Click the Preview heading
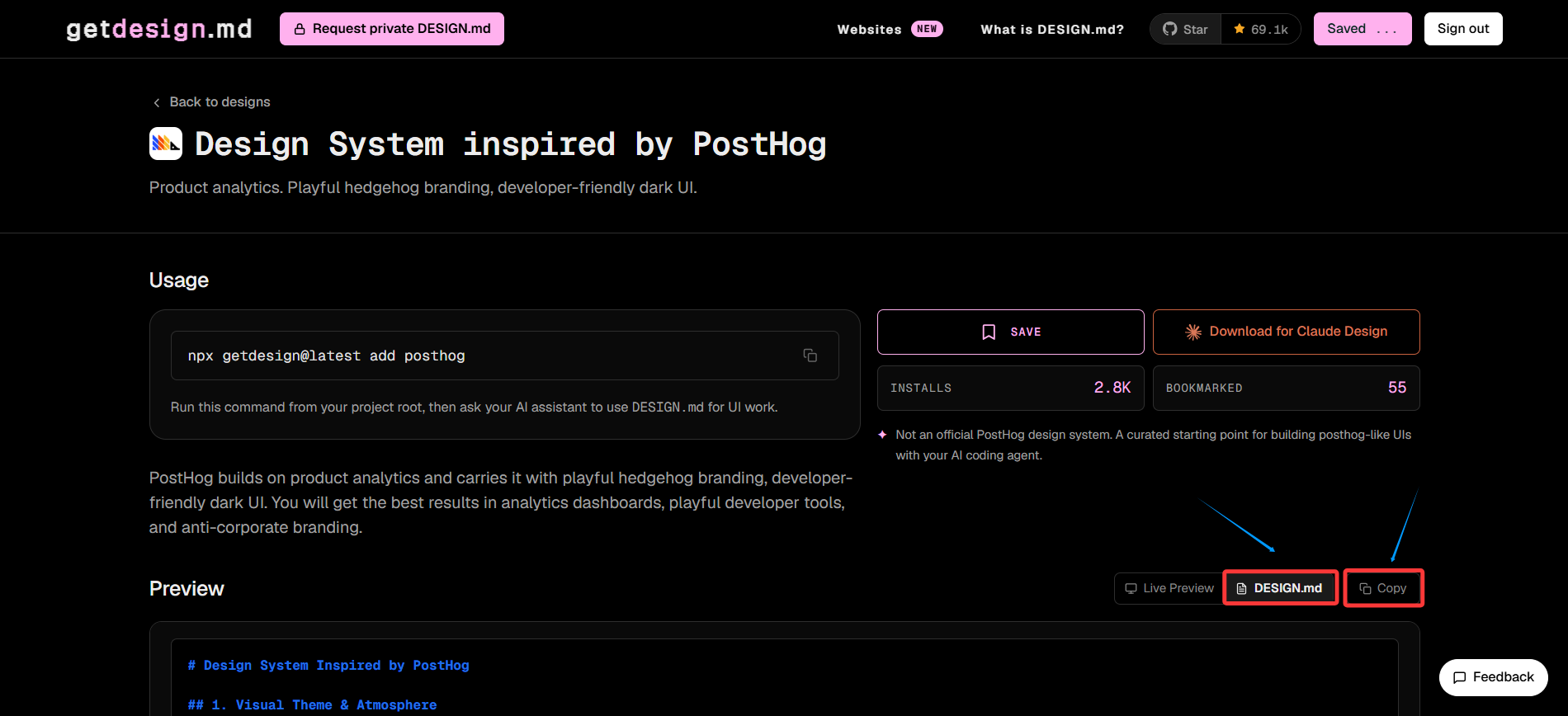This screenshot has width=1568, height=716. click(187, 589)
